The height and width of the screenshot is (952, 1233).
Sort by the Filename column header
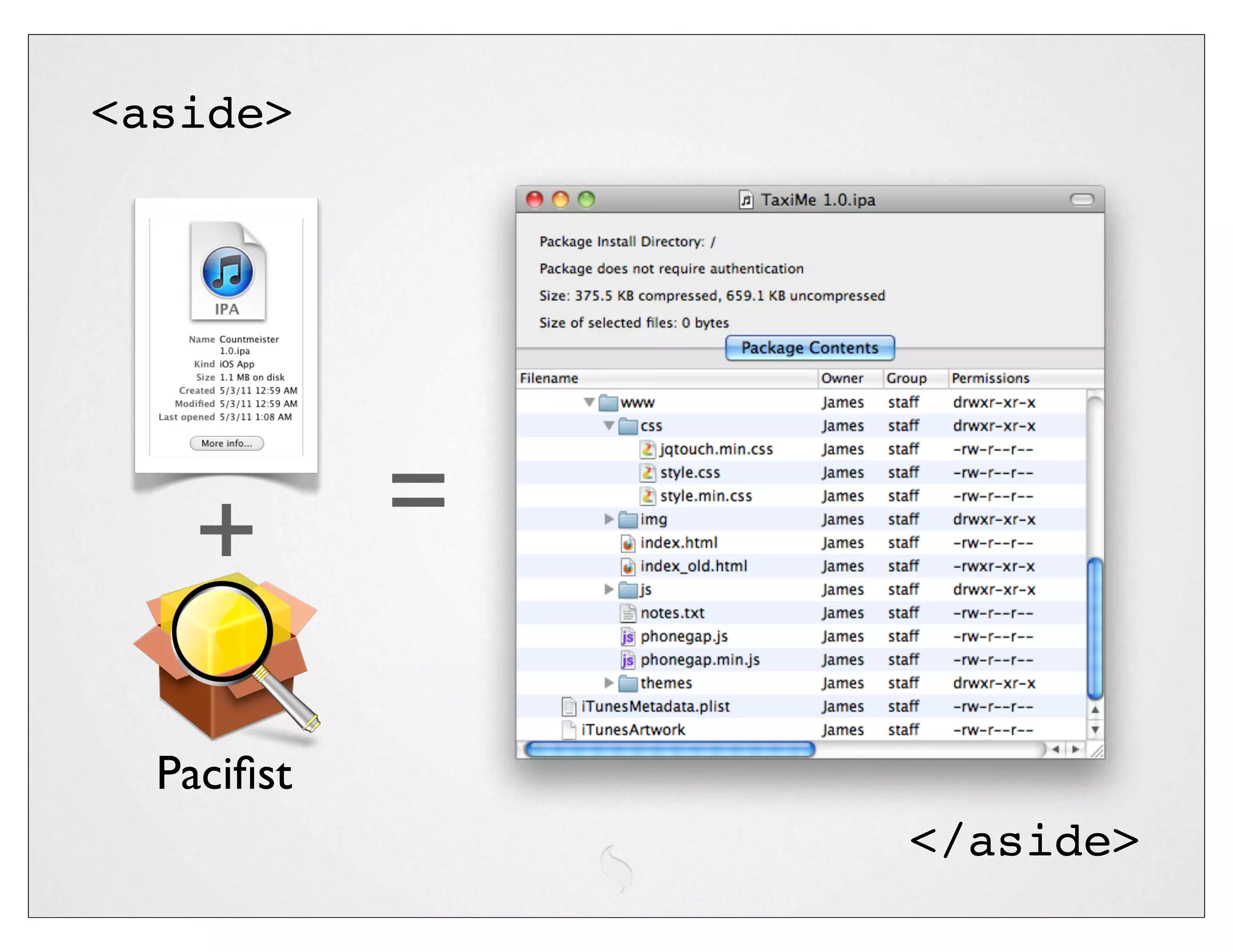667,379
